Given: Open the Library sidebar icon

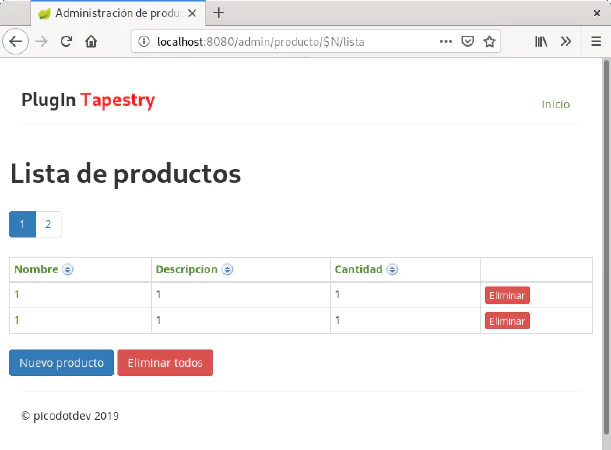Looking at the screenshot, I should tap(541, 42).
